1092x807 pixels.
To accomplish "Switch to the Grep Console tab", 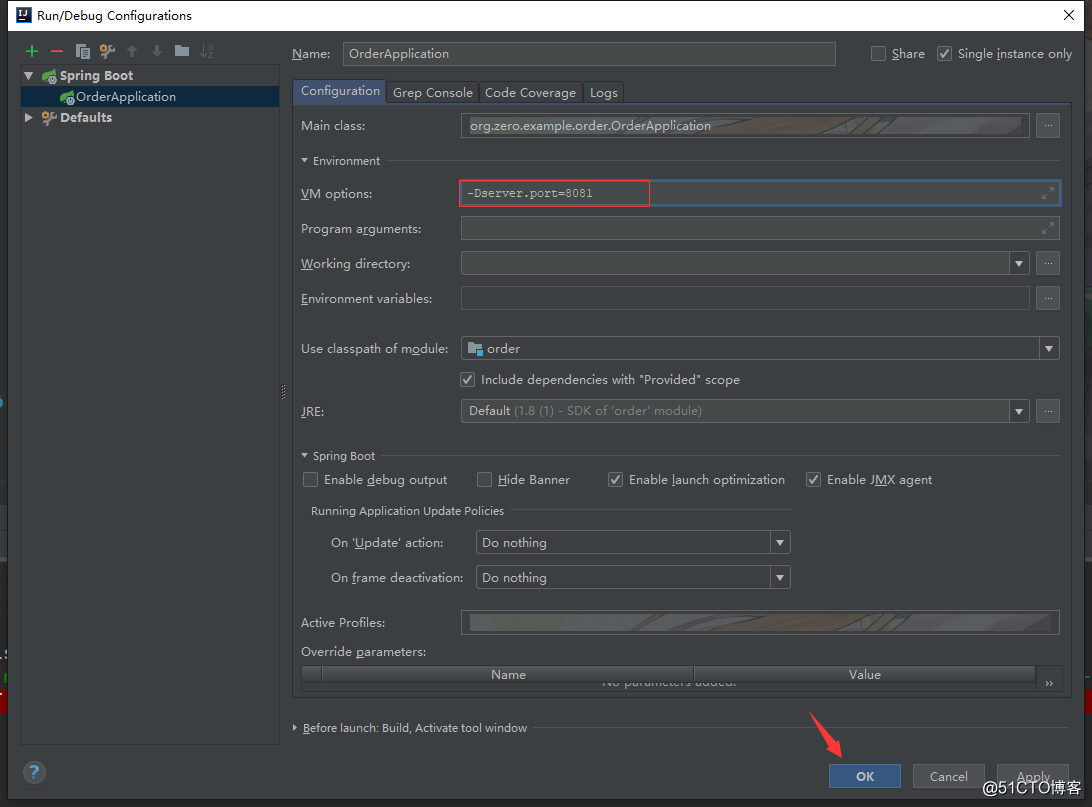I will click(432, 93).
